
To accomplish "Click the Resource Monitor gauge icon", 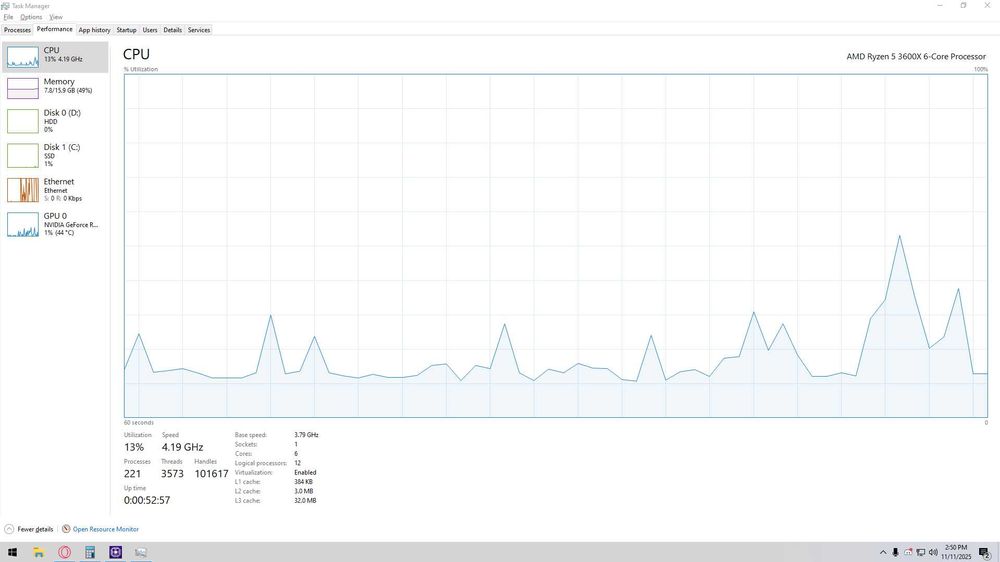I will (x=66, y=529).
